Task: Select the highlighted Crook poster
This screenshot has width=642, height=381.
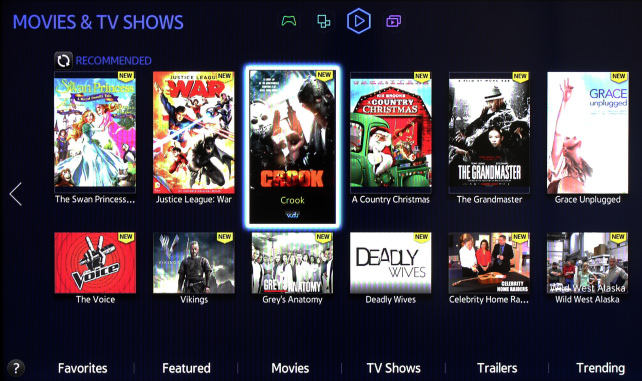Action: coord(292,147)
